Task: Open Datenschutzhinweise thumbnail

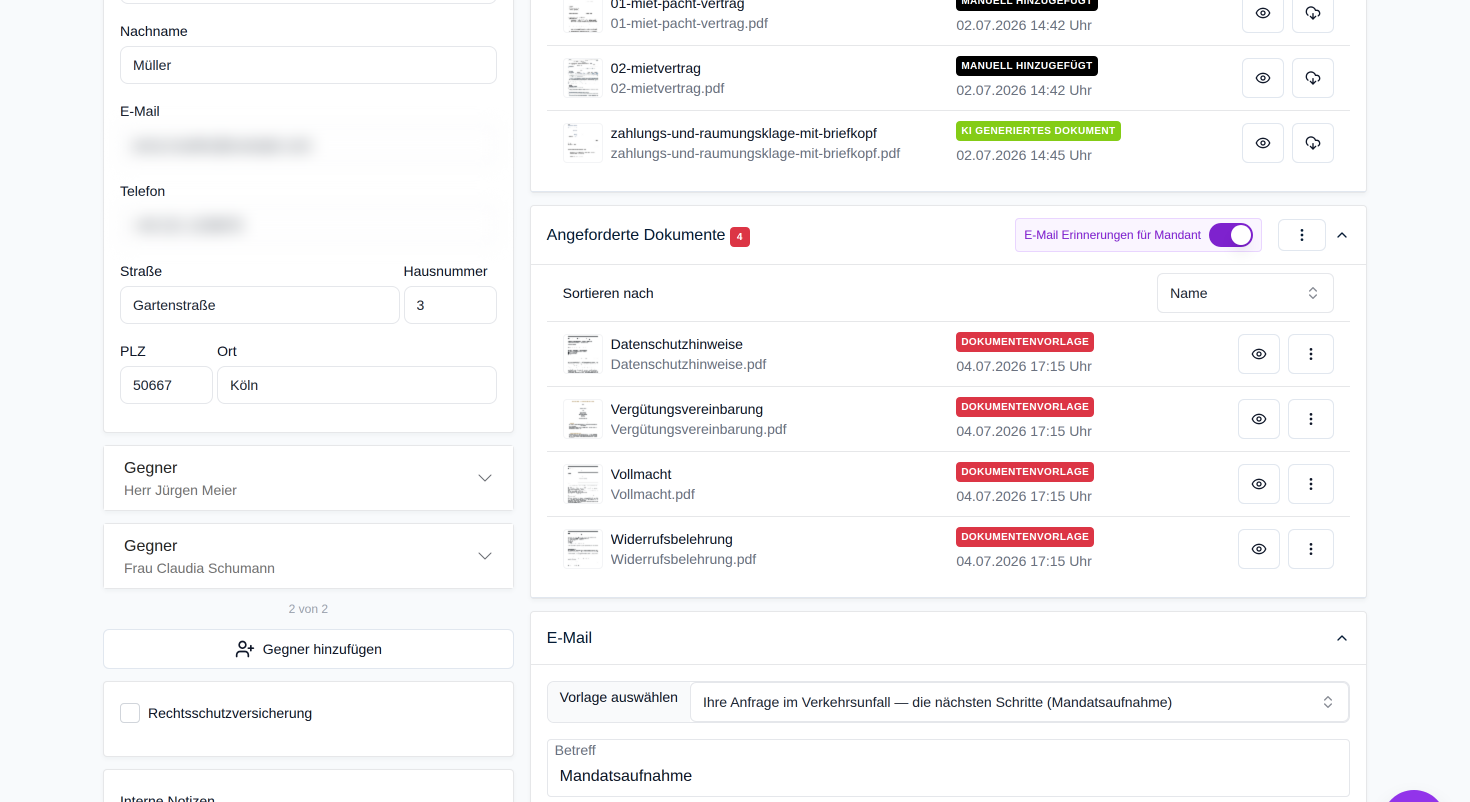Action: [583, 354]
